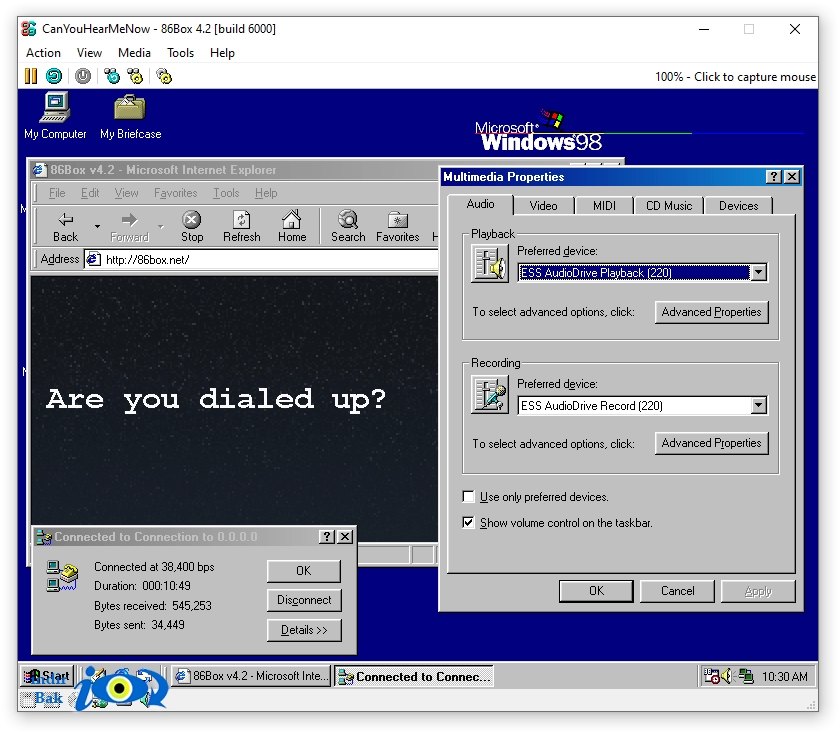Screen dimensions: 840x734
Task: Expand the Recording preferred device dropdown
Action: pos(759,406)
